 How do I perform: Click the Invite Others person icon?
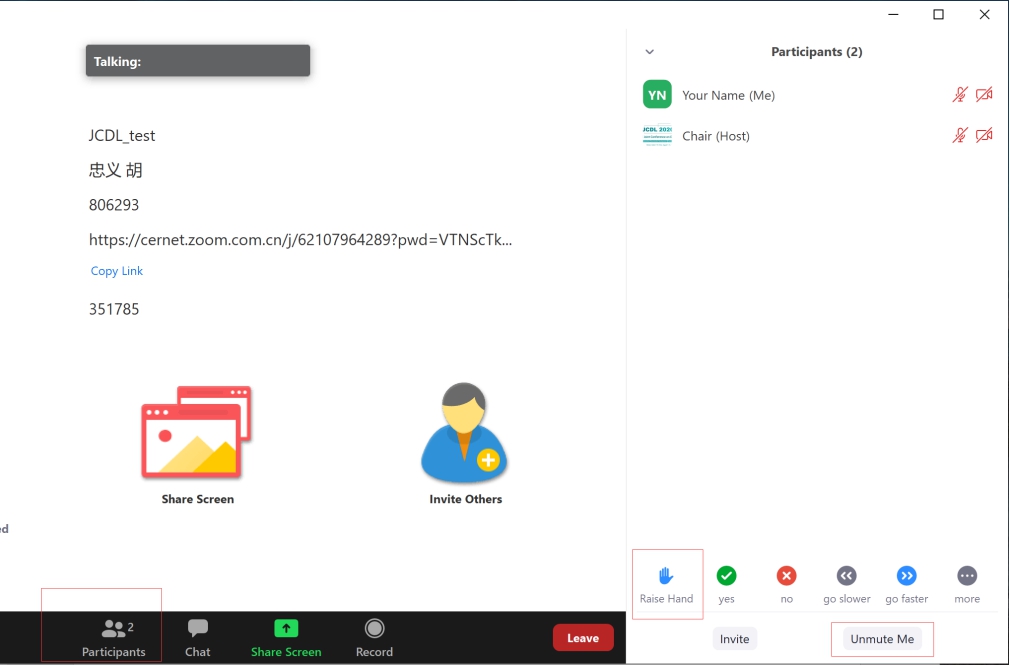(x=465, y=433)
